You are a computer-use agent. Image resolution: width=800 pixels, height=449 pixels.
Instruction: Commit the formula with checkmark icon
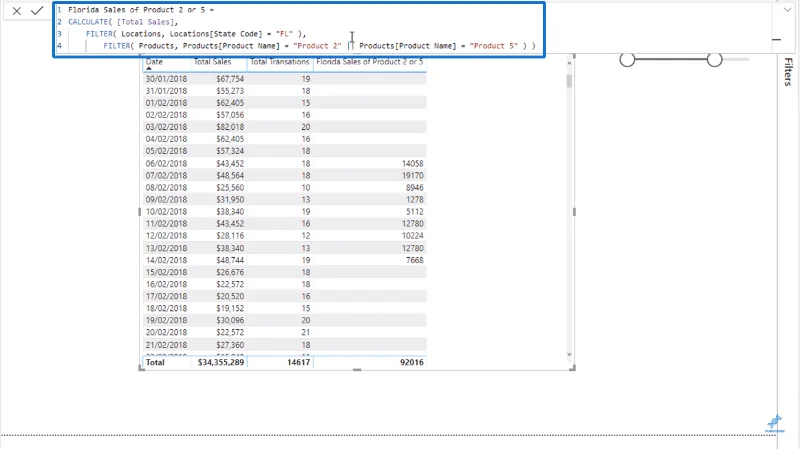[37, 10]
